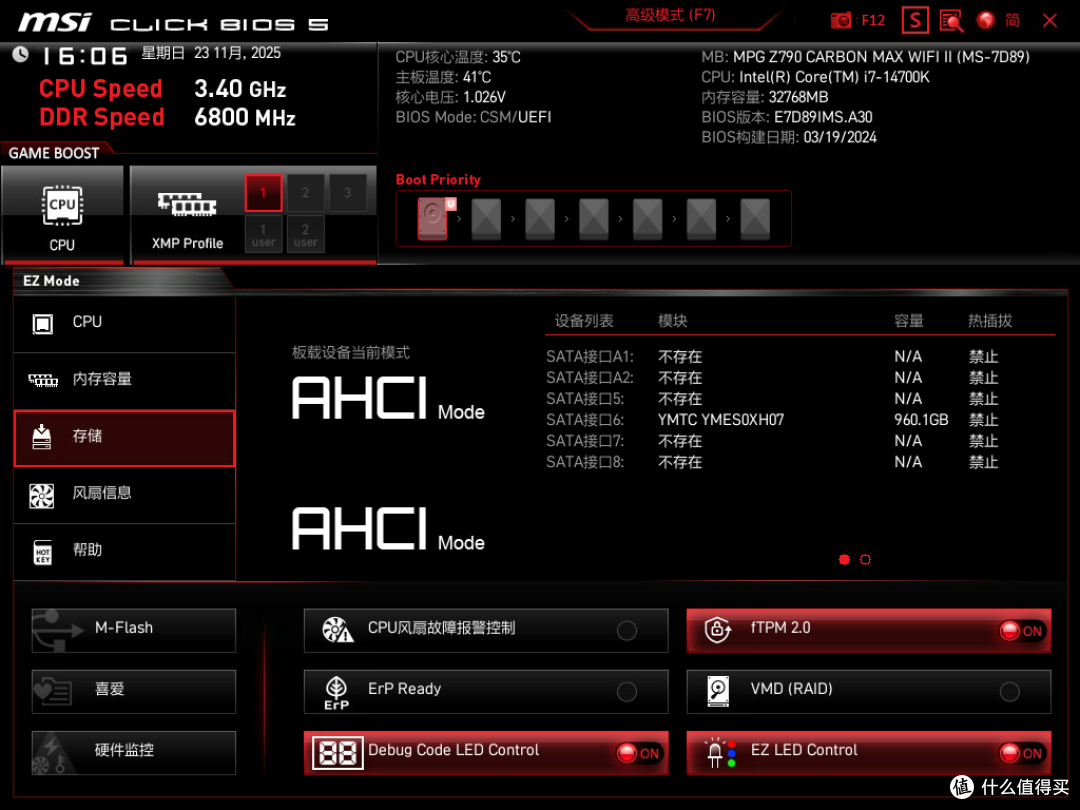Click the second boot priority slot

[x=486, y=219]
